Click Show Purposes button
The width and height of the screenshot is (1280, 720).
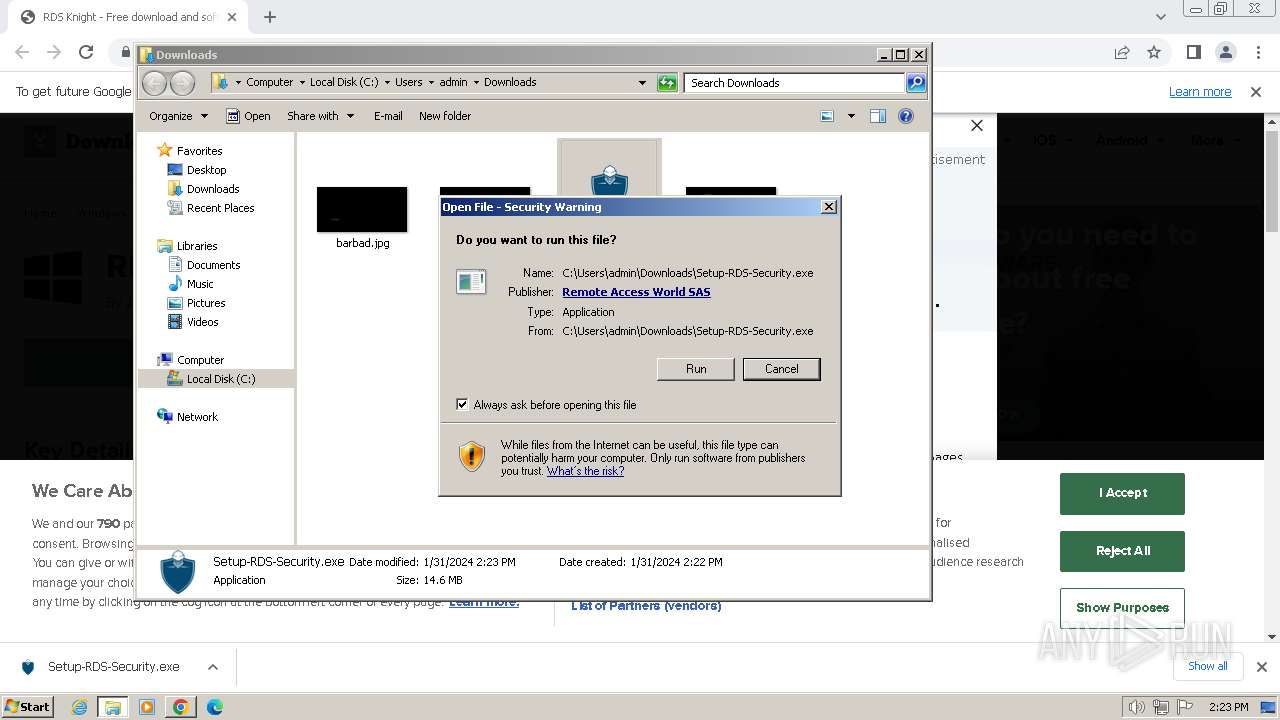1122,608
